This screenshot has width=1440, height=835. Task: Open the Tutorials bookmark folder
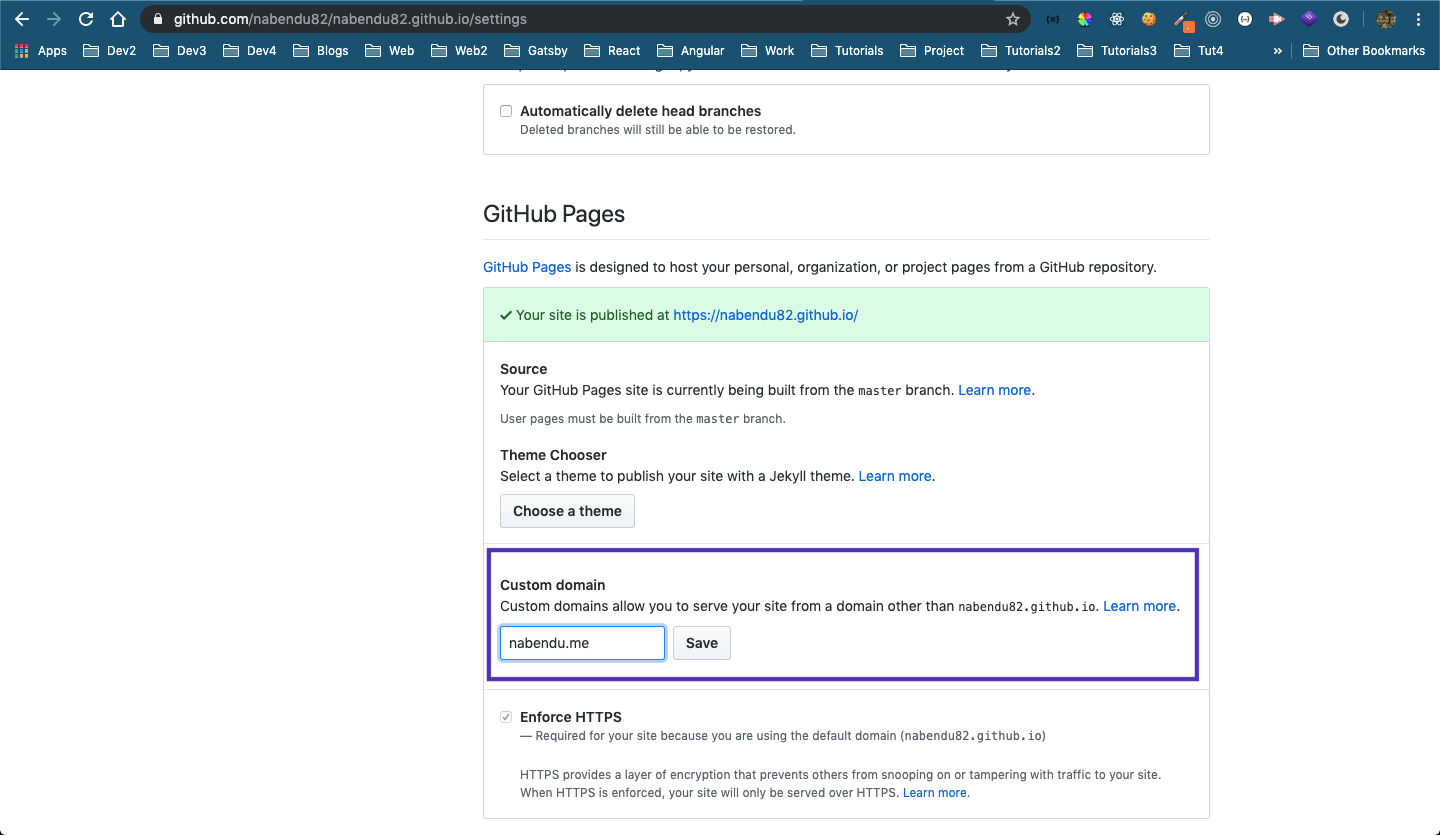tap(848, 50)
